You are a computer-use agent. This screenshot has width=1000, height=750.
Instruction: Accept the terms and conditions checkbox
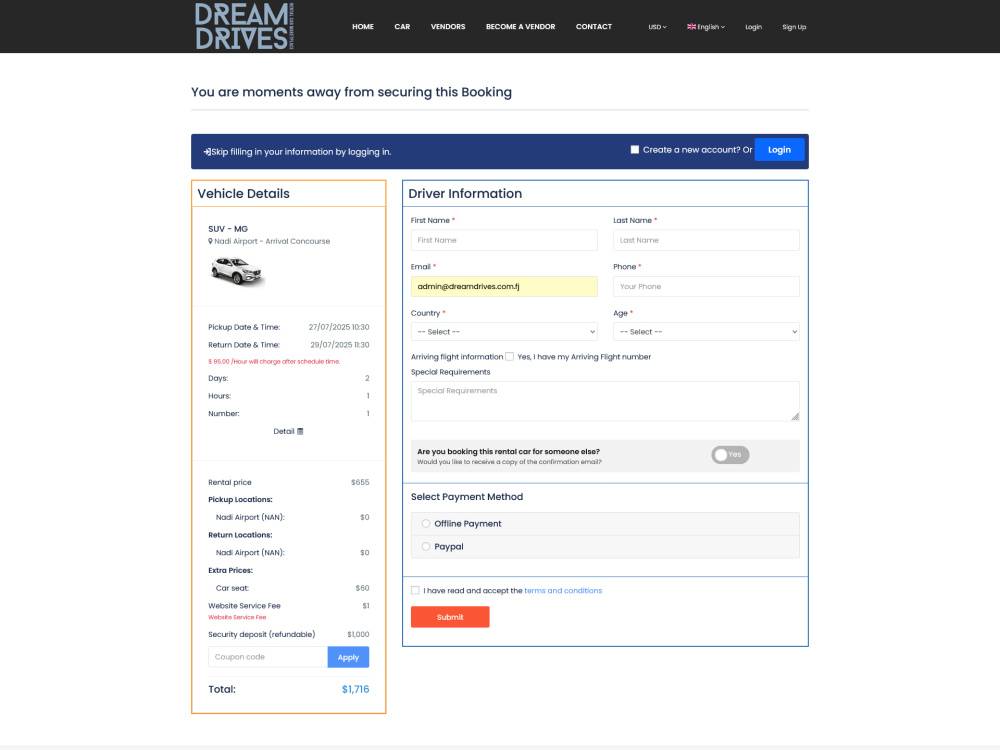(x=415, y=591)
